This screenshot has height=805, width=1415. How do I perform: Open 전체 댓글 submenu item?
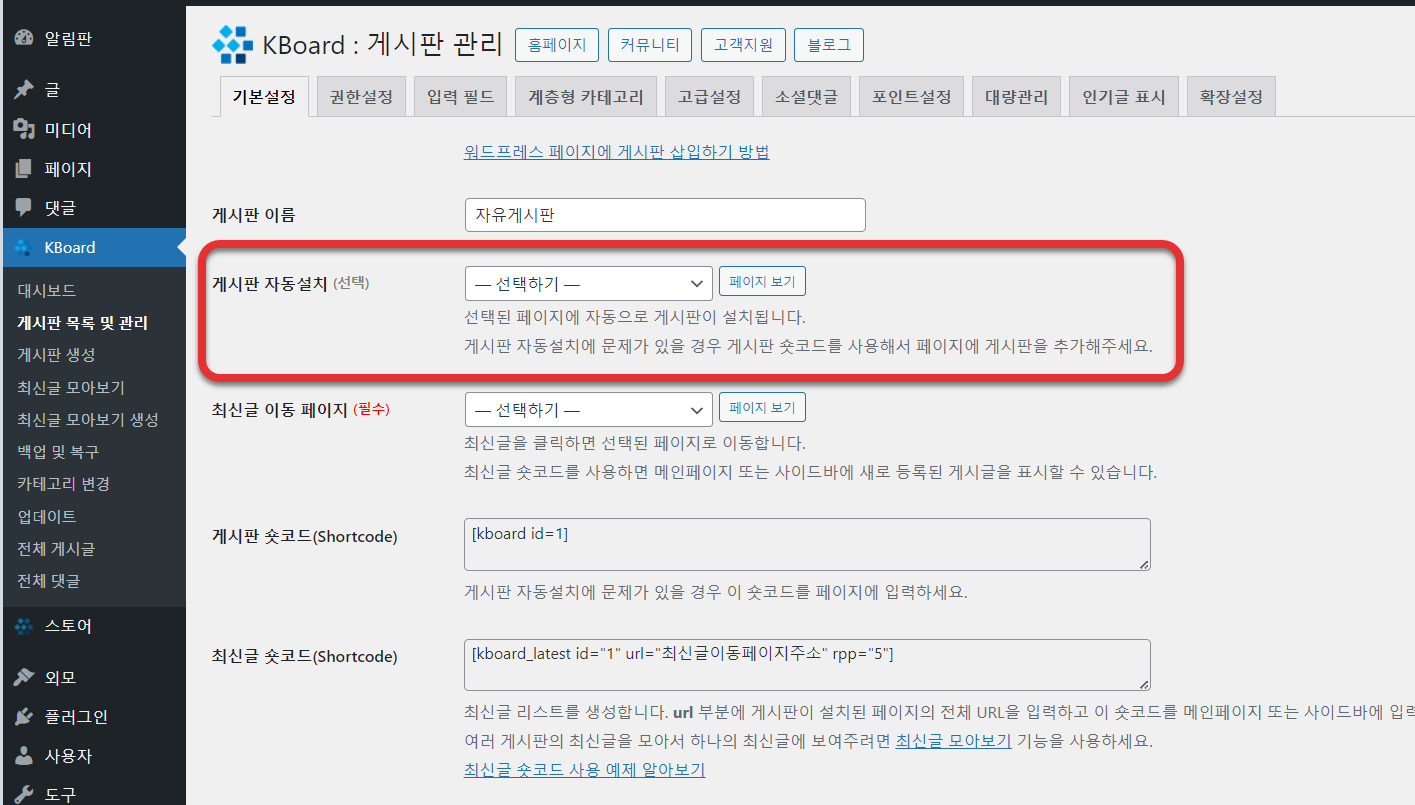48,581
